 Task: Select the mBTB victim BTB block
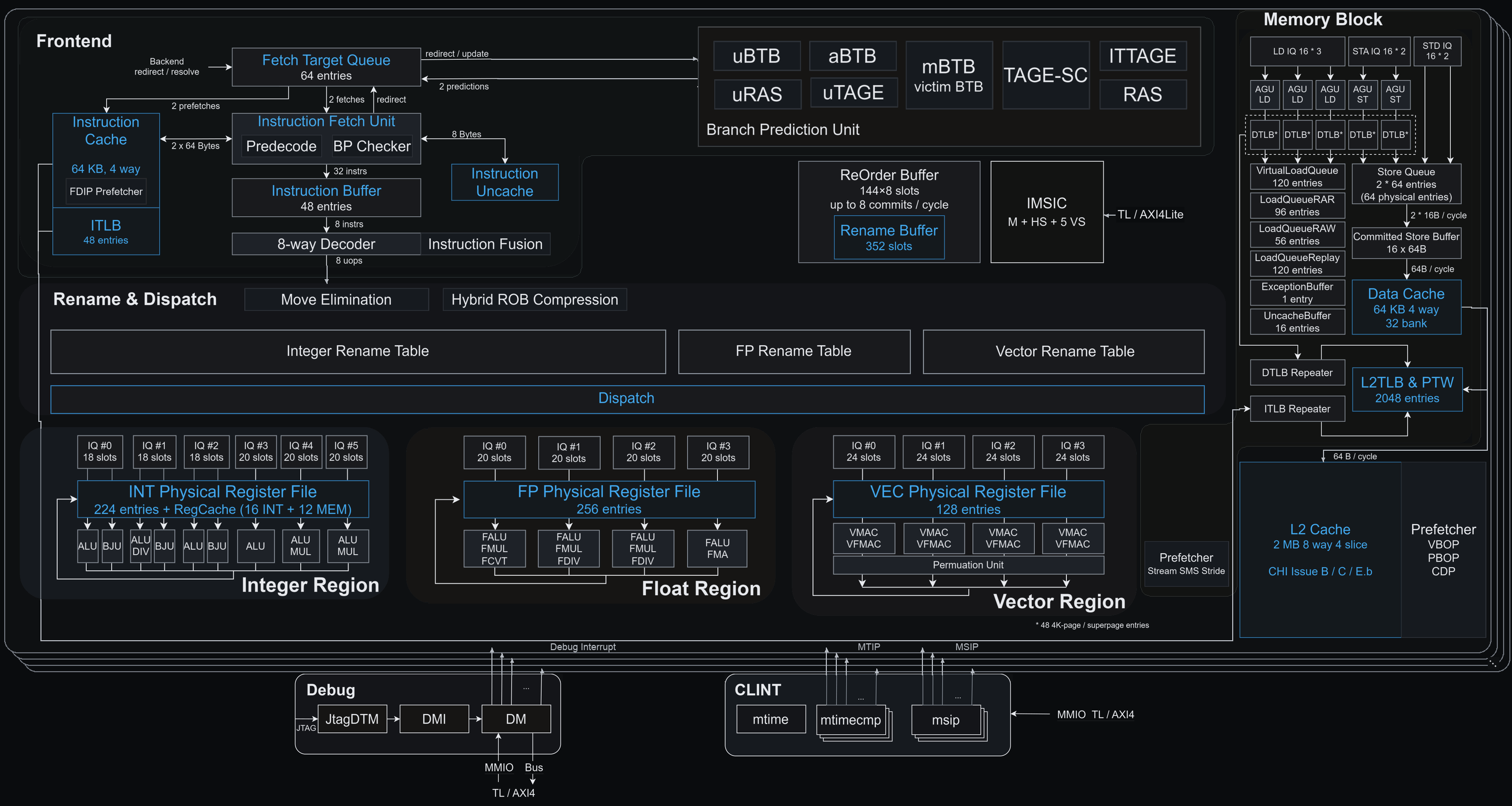pos(949,75)
